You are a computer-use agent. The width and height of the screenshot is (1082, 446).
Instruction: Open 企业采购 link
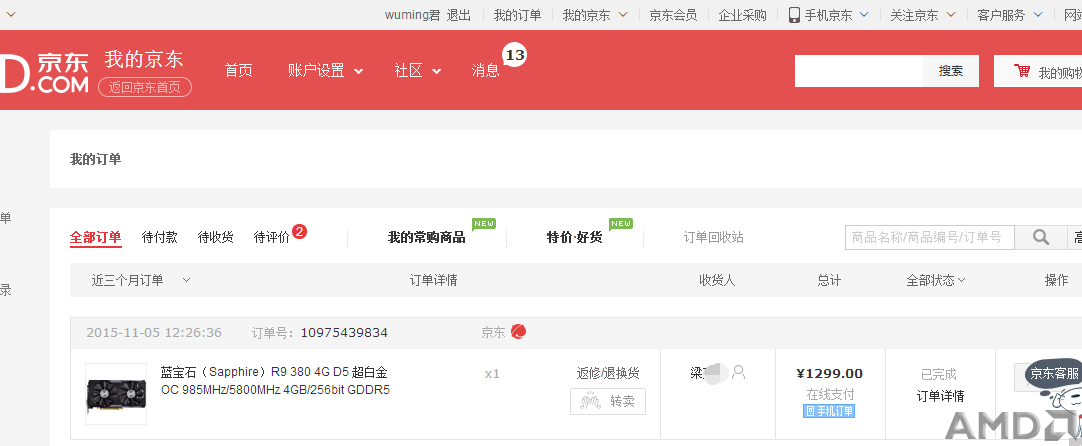[742, 15]
